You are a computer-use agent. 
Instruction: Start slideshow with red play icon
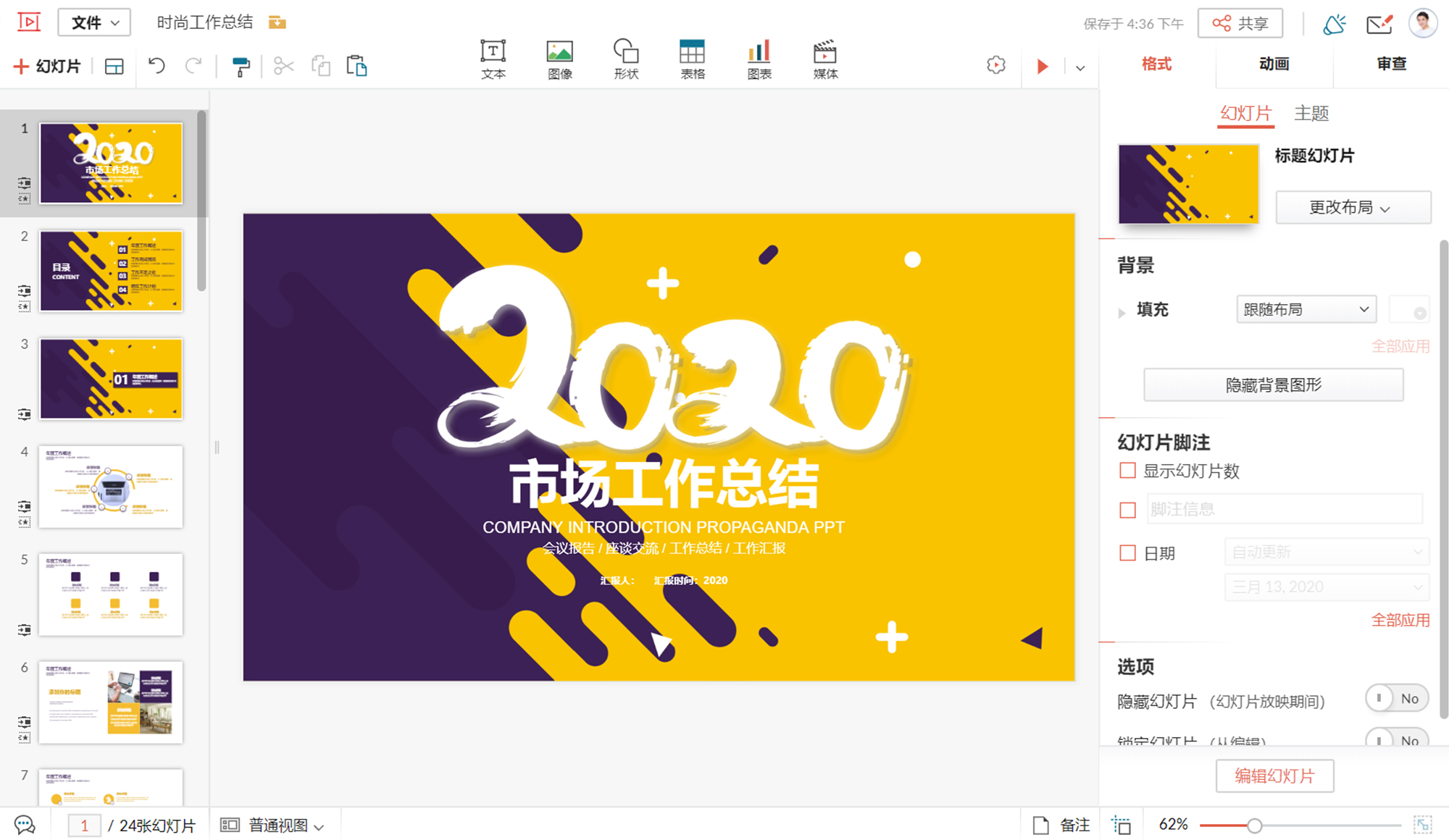tap(1042, 67)
